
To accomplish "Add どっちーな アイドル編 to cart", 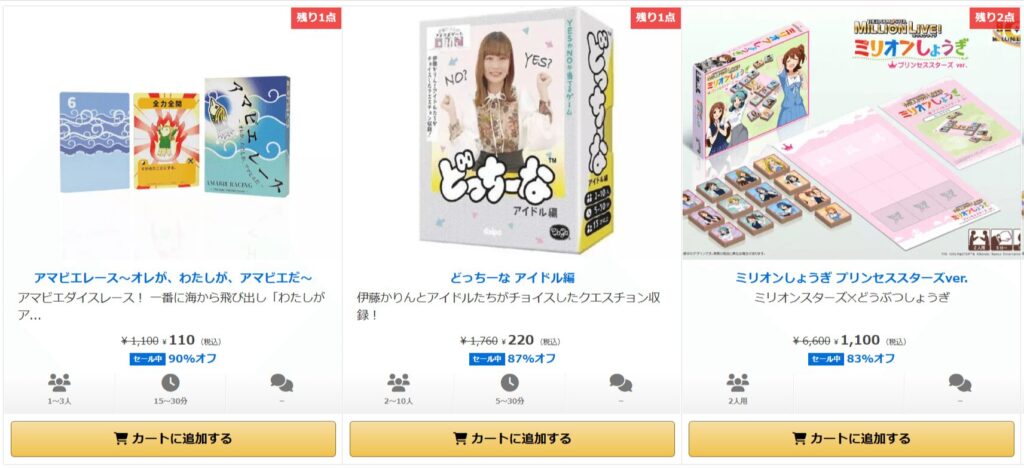I will coord(512,439).
